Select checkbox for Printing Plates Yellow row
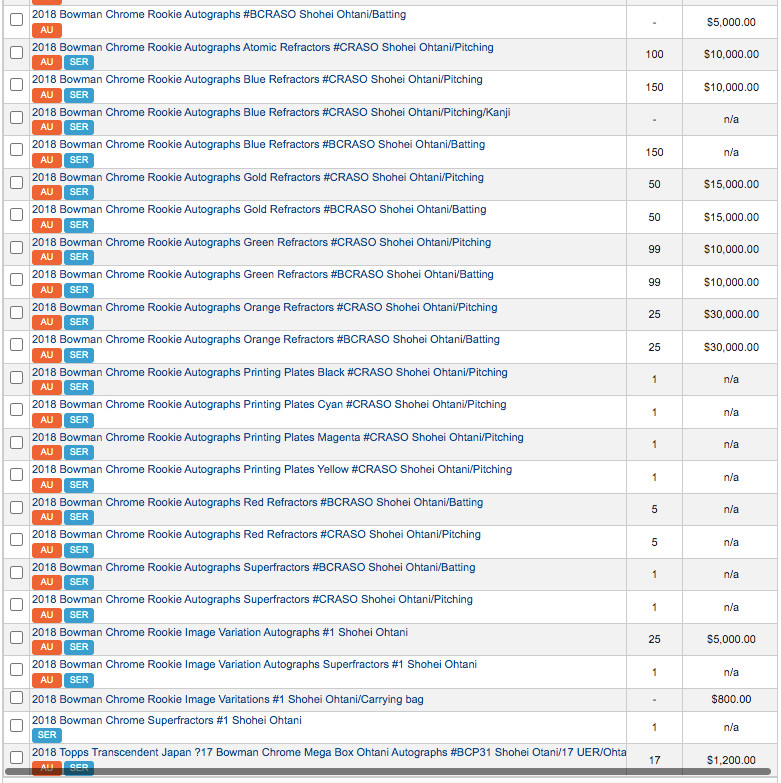The width and height of the screenshot is (781, 783). click(x=16, y=474)
